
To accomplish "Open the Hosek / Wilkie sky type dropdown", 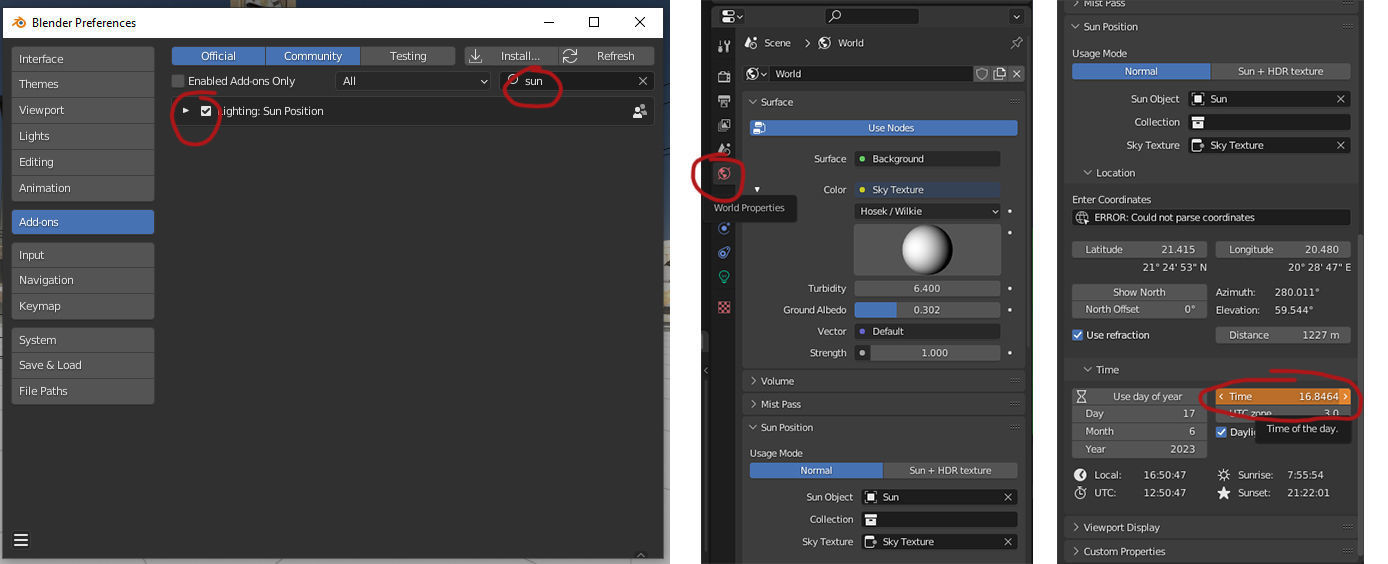I will click(x=927, y=211).
